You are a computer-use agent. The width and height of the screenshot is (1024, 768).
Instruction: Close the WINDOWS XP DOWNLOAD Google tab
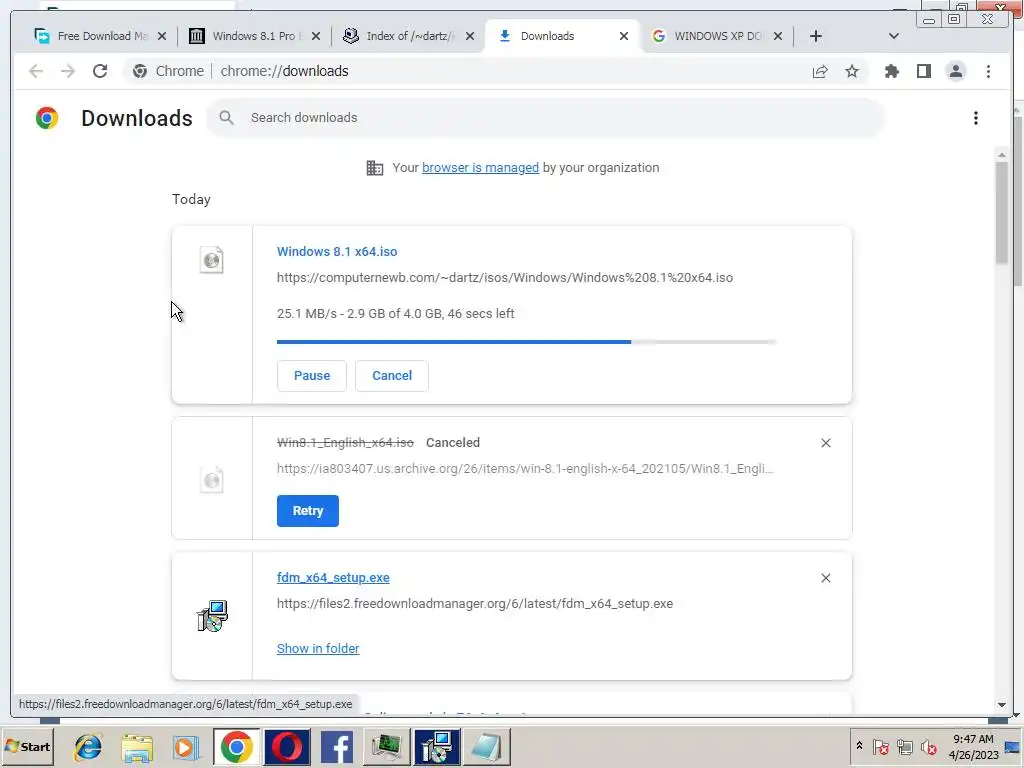point(778,36)
